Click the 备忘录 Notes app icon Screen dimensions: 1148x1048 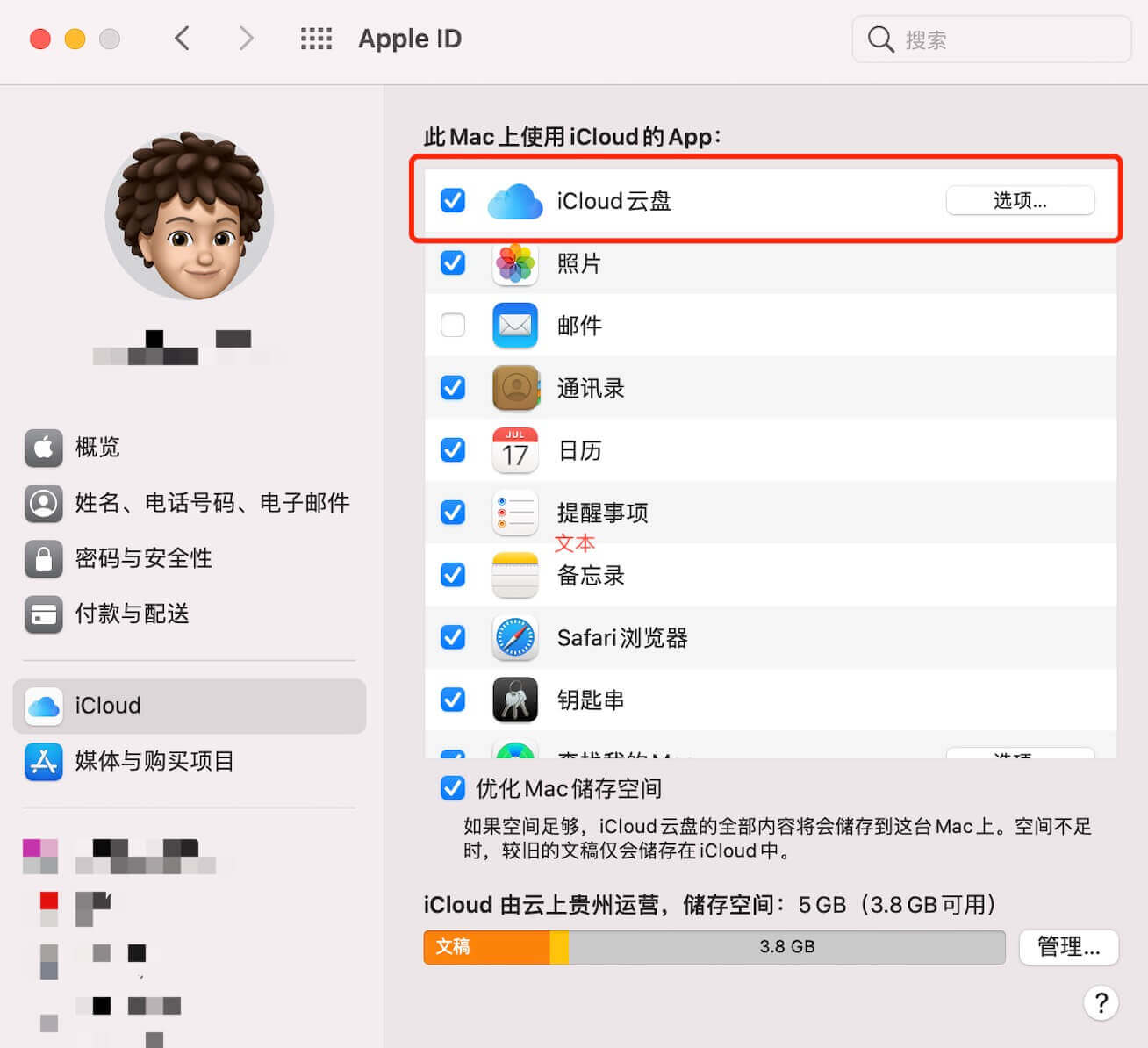point(515,575)
